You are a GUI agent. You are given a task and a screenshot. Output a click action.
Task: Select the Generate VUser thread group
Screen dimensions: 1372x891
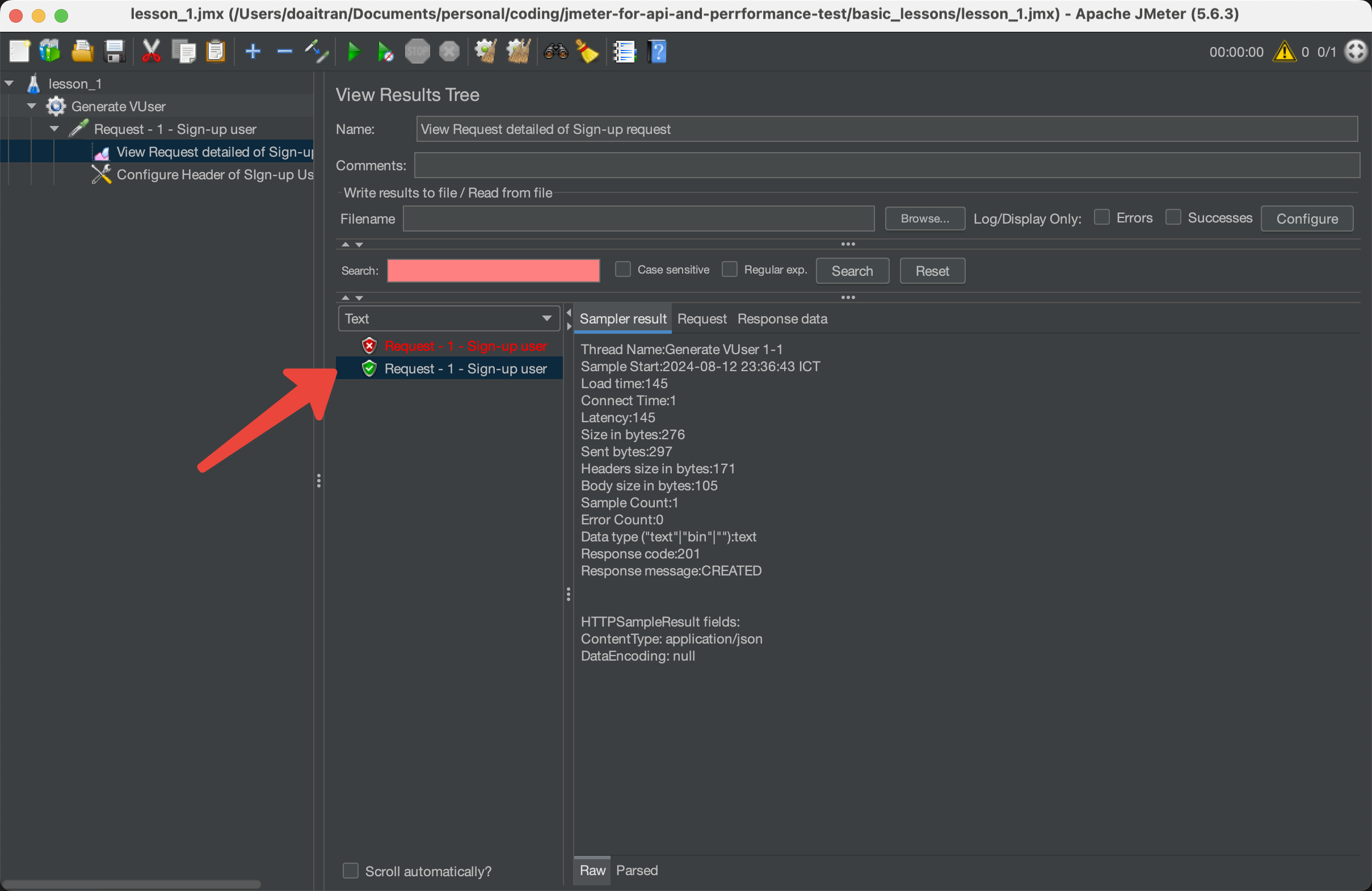click(x=118, y=106)
